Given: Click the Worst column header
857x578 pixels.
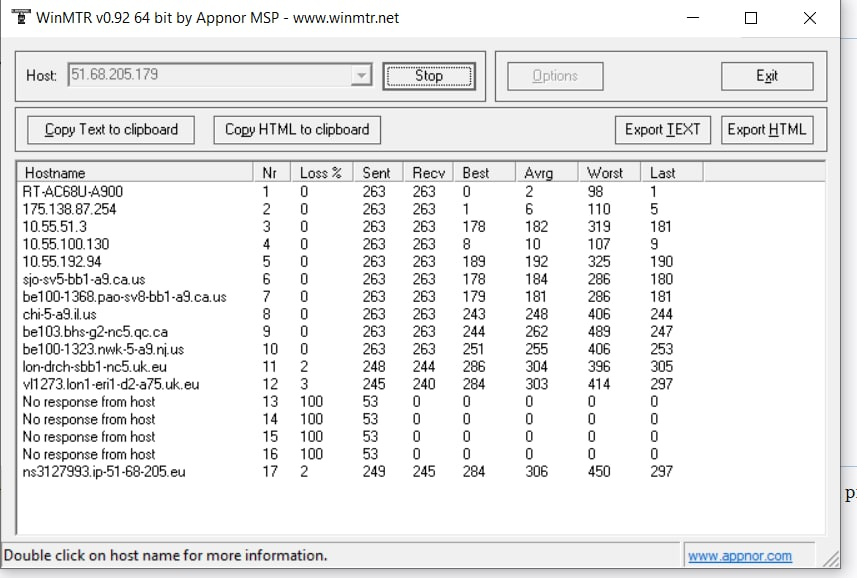Looking at the screenshot, I should [x=609, y=173].
